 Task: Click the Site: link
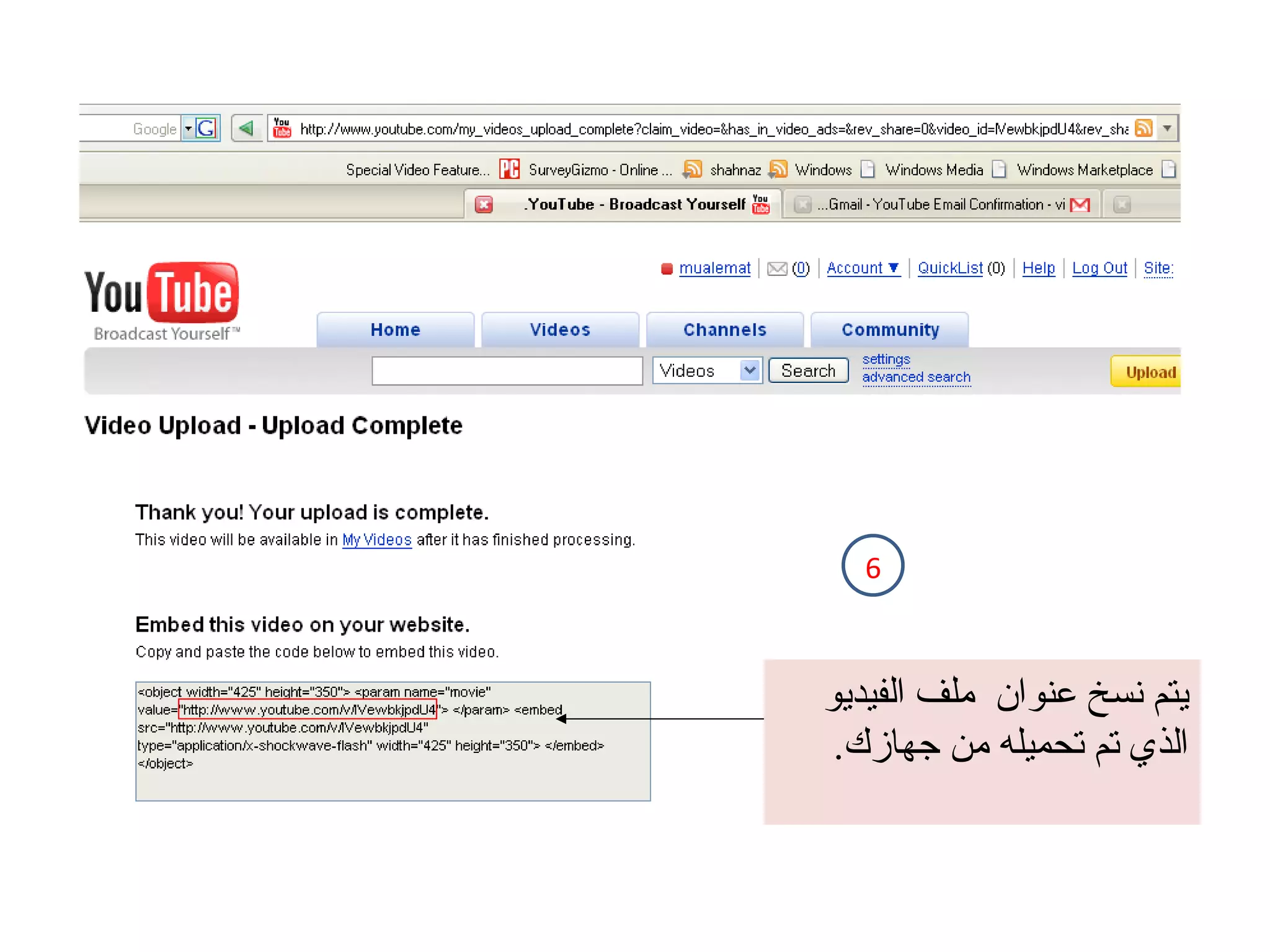coord(1158,268)
